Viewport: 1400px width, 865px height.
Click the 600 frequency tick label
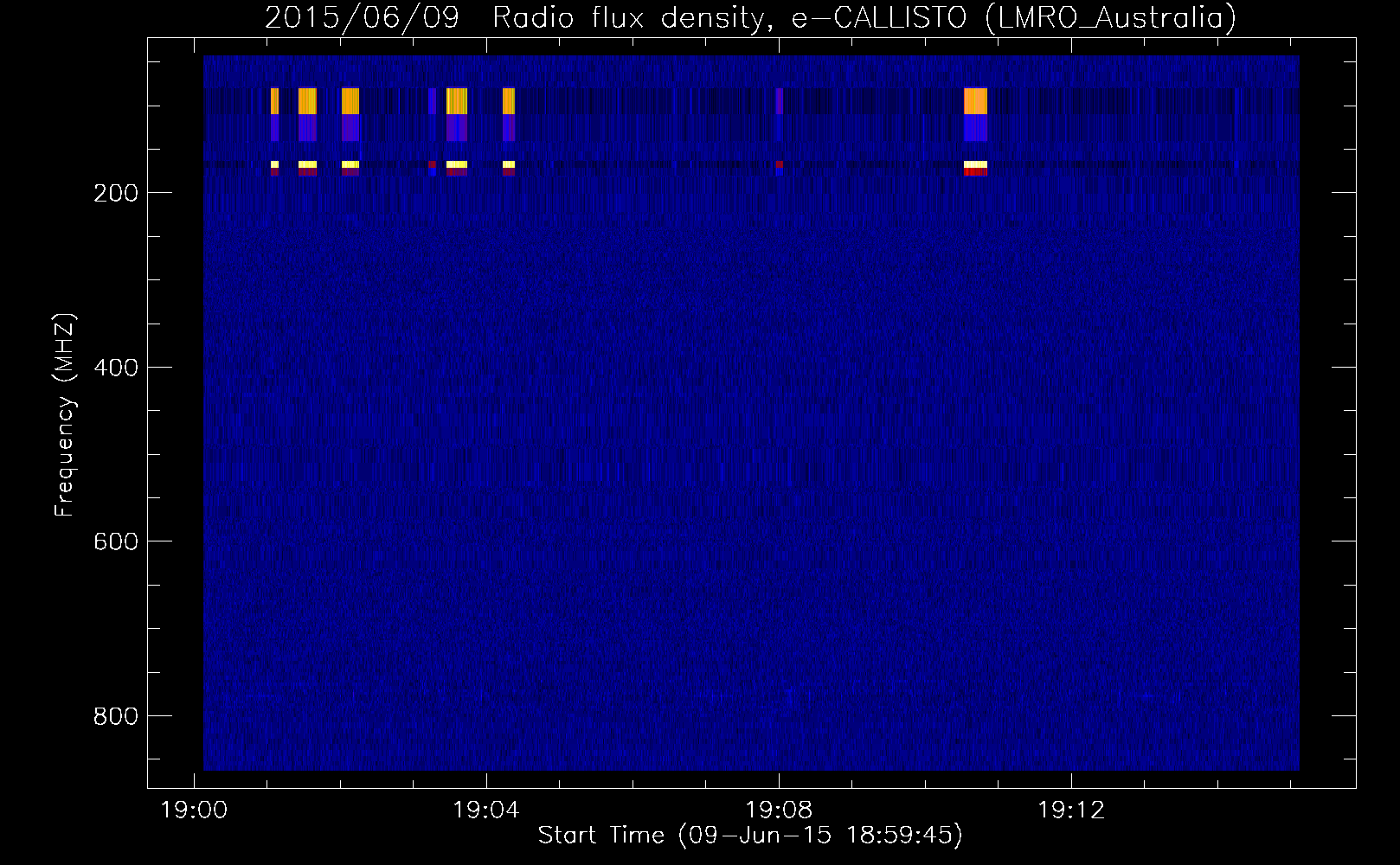pyautogui.click(x=115, y=541)
